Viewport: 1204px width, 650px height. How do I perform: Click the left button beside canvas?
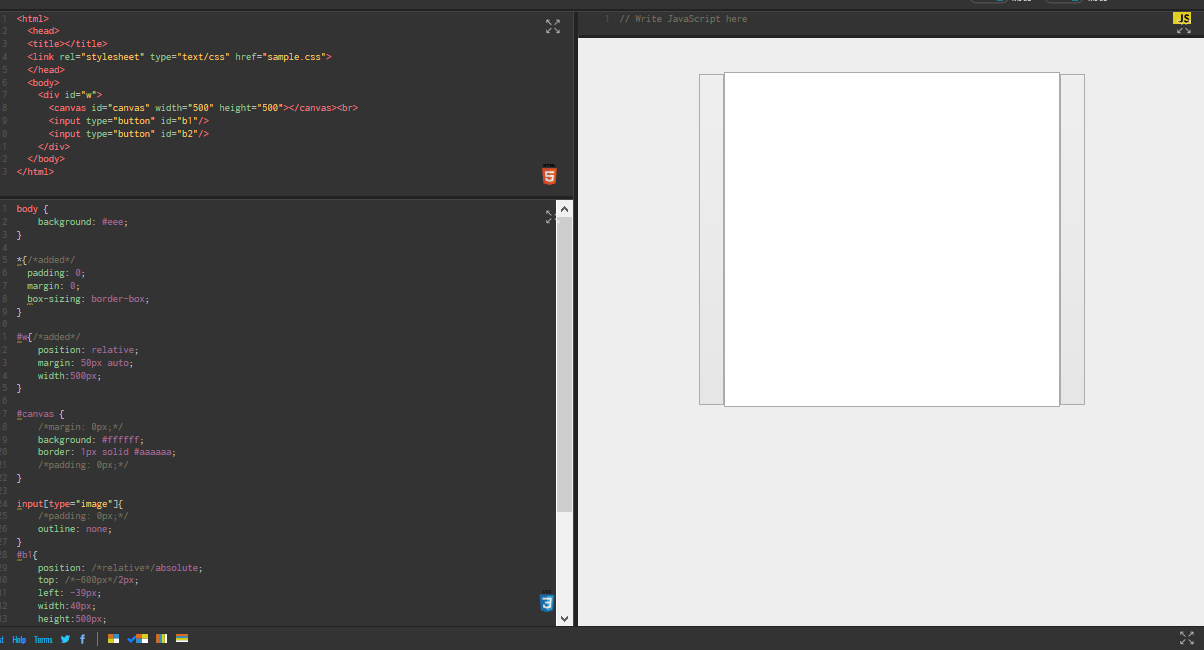click(711, 239)
